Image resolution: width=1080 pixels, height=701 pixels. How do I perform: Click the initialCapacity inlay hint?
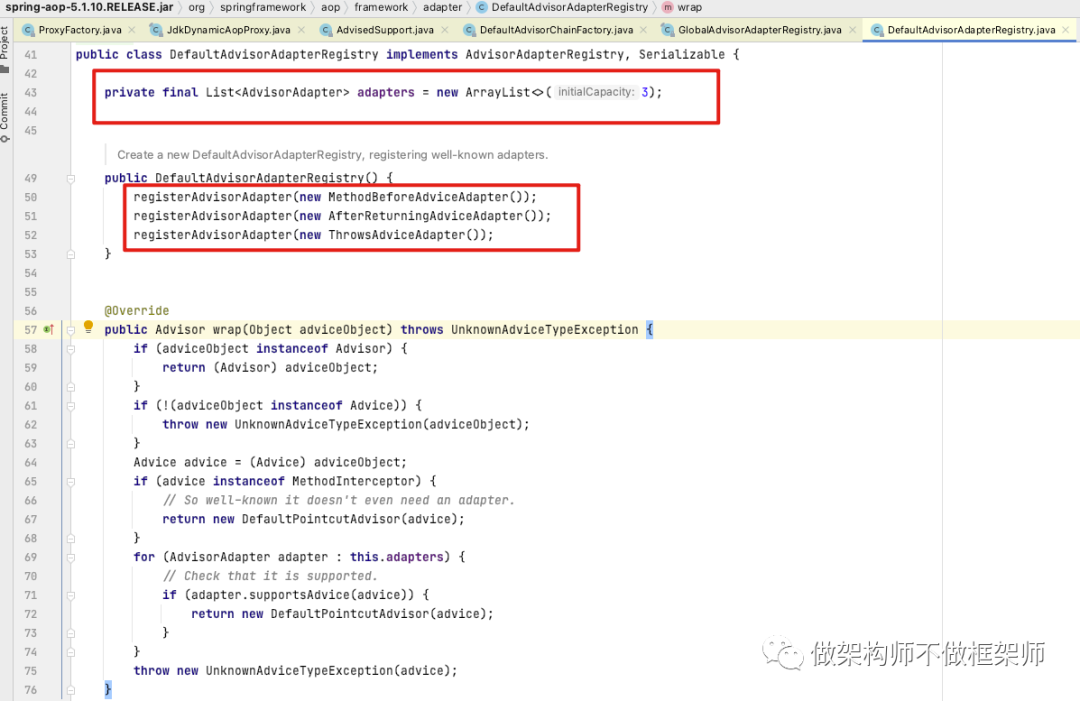coord(596,92)
